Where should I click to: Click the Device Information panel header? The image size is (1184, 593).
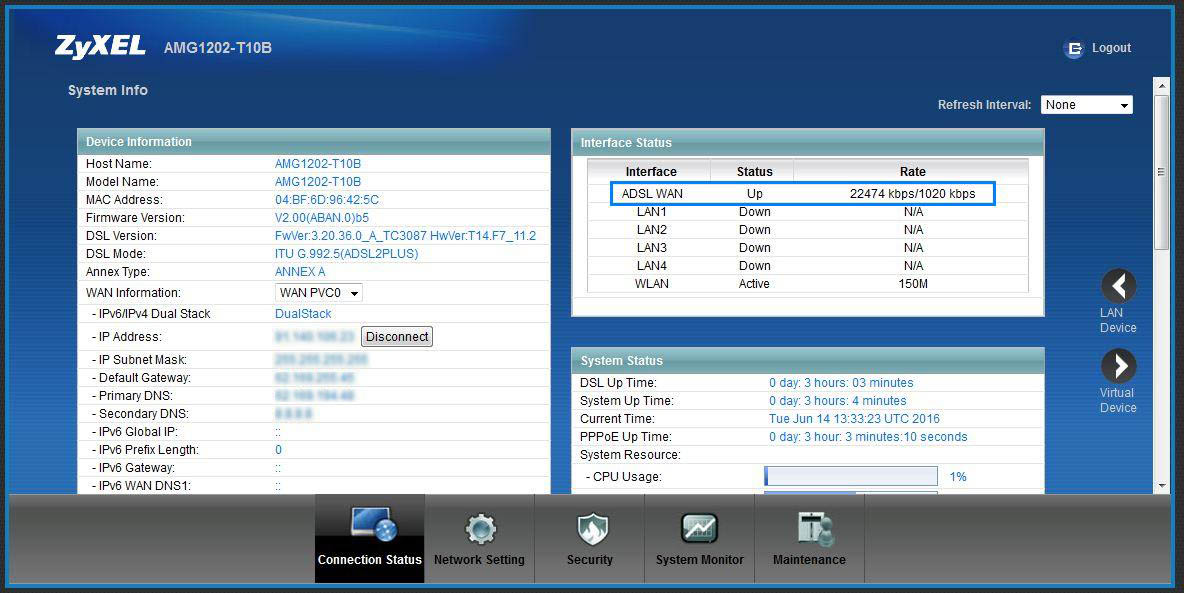[314, 142]
